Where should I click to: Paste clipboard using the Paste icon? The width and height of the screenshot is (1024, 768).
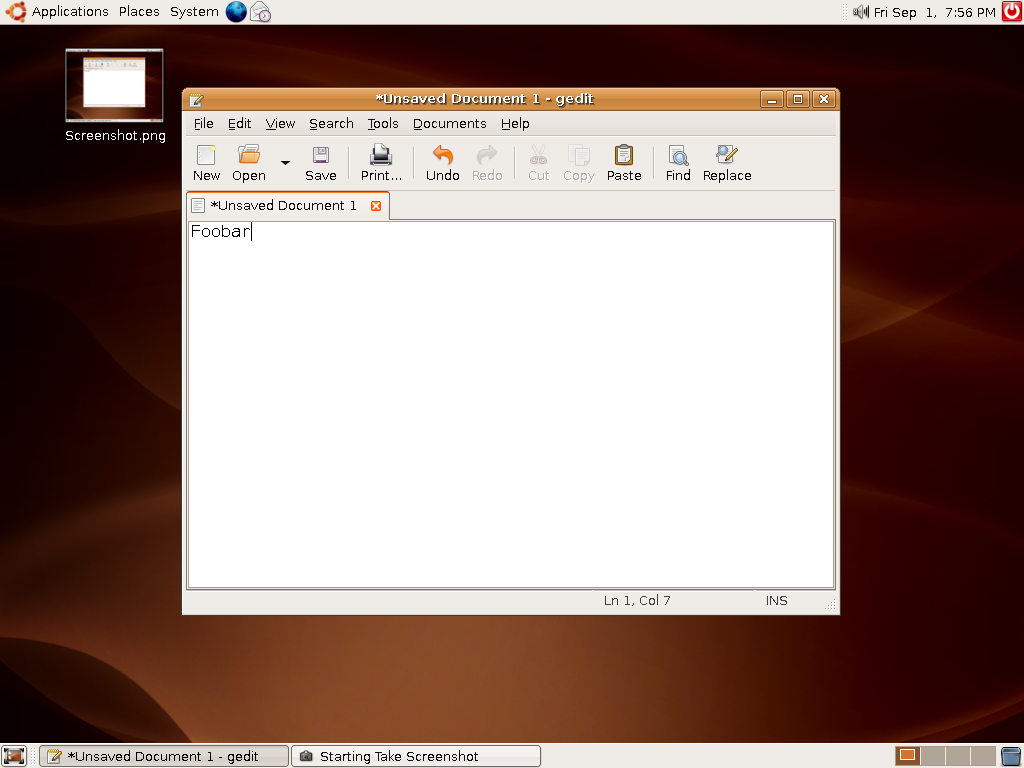tap(623, 163)
